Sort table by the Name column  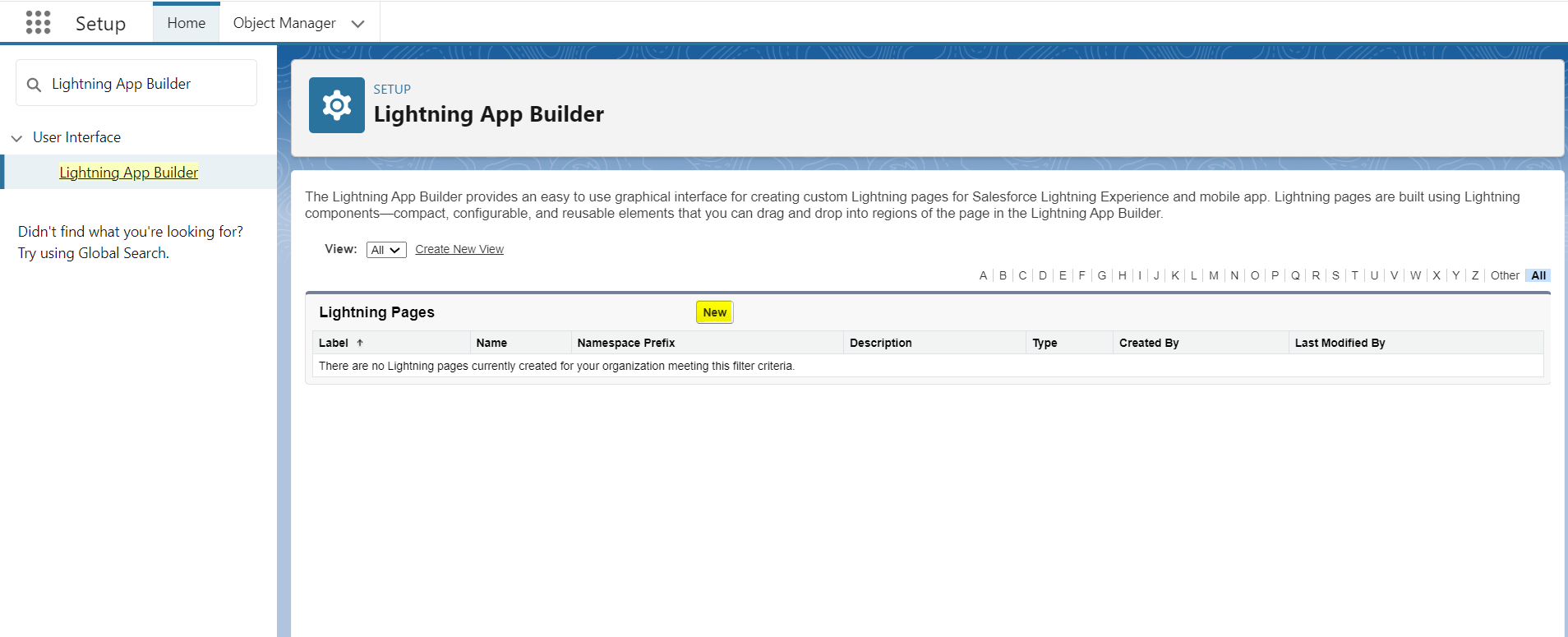point(491,343)
